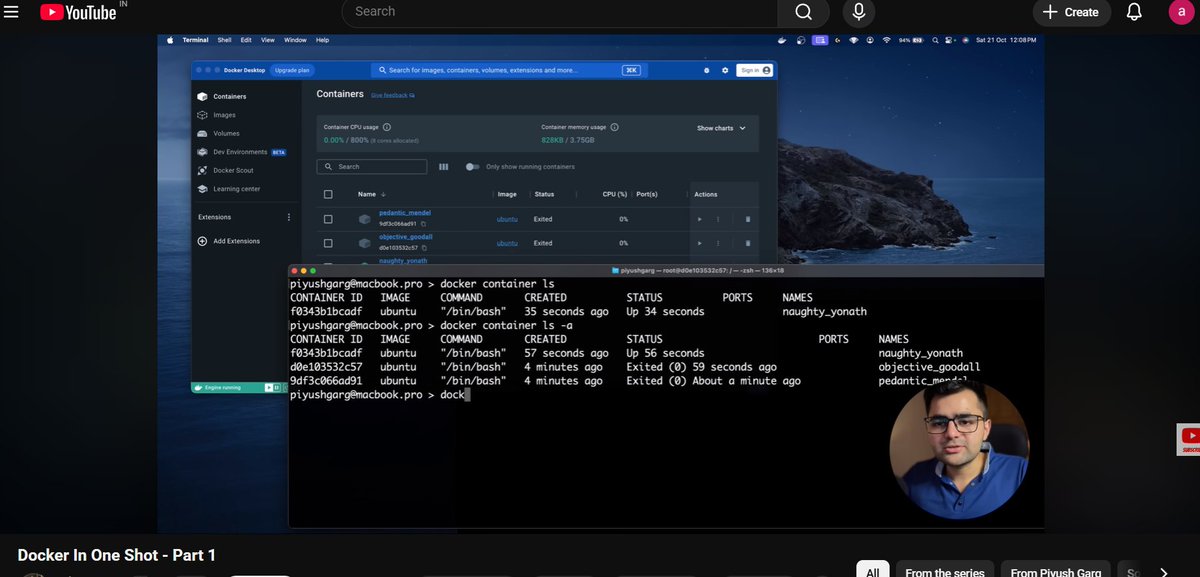1200x577 pixels.
Task: Open Spotlight search in macOS menu bar
Action: (x=934, y=40)
